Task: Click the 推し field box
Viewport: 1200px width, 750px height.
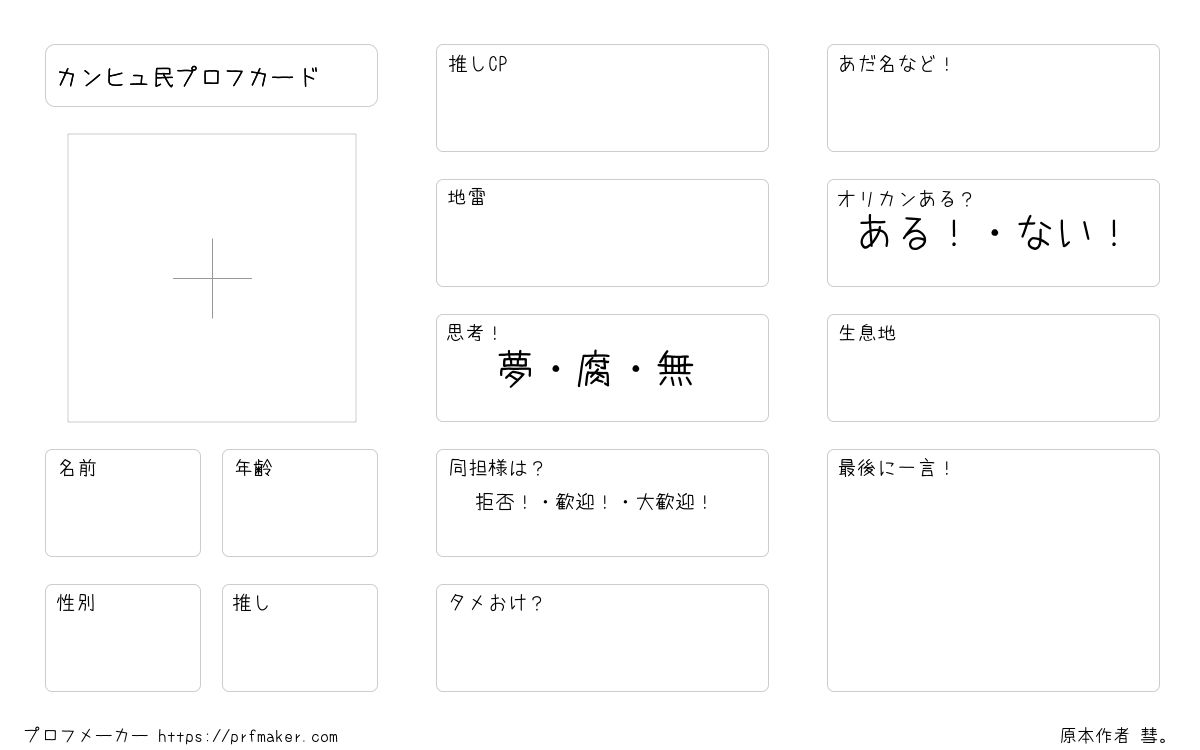Action: (300, 638)
